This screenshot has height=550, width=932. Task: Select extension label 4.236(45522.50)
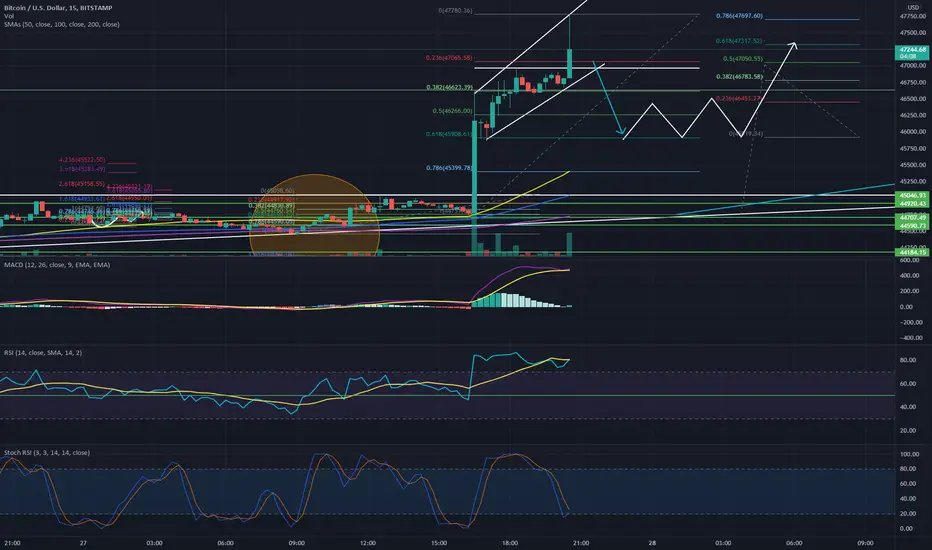click(82, 160)
